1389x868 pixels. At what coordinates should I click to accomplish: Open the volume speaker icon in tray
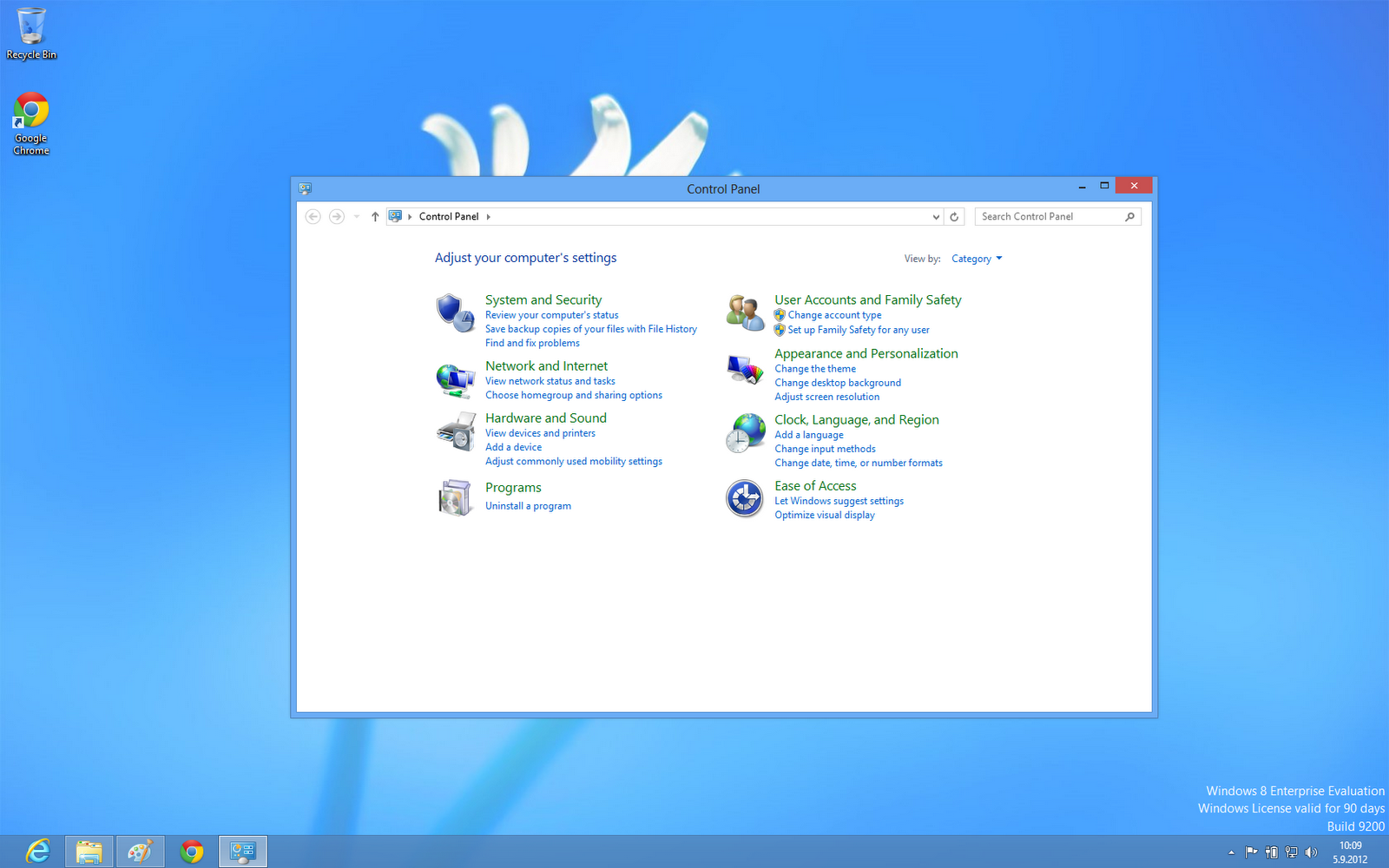pos(1311,852)
